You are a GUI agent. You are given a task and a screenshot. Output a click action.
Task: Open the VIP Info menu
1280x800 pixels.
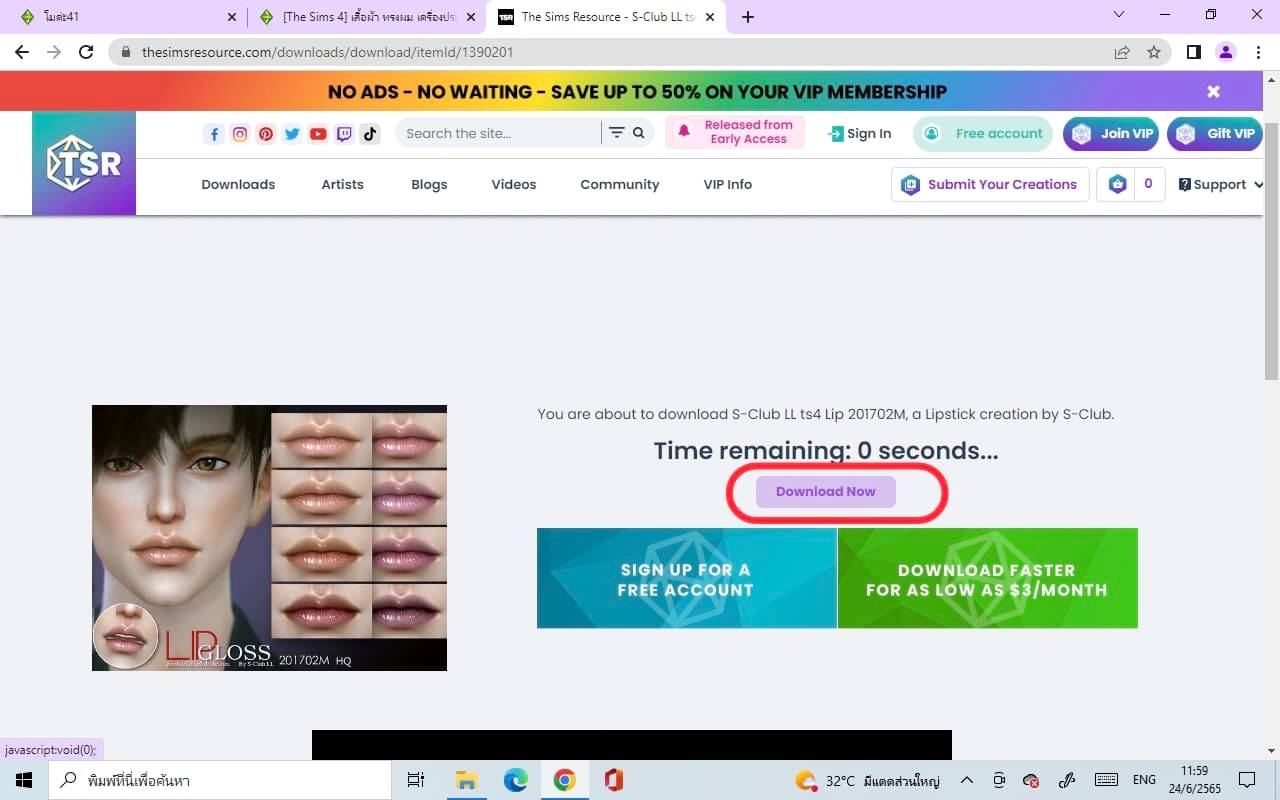(728, 184)
